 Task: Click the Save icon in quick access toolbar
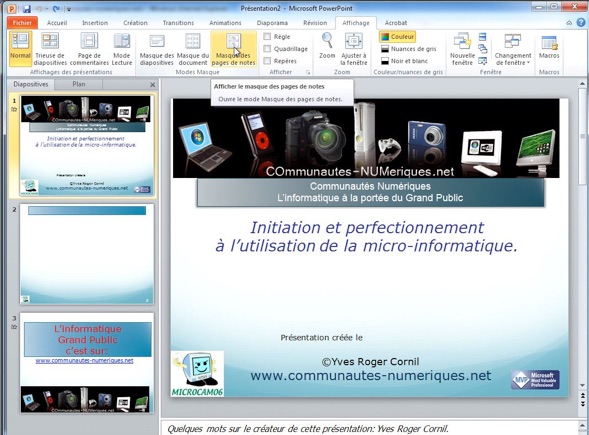pyautogui.click(x=27, y=8)
